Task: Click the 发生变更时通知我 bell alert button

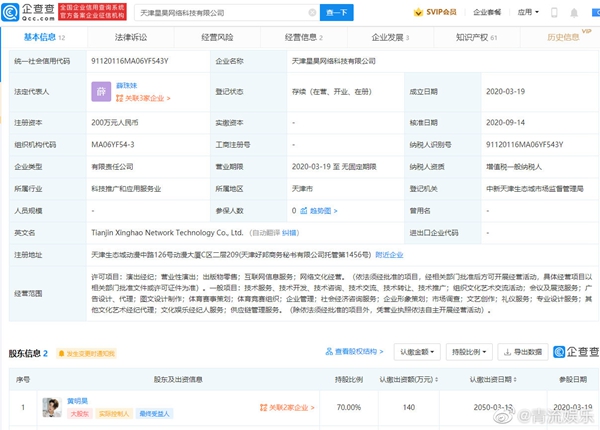Action: click(x=86, y=353)
